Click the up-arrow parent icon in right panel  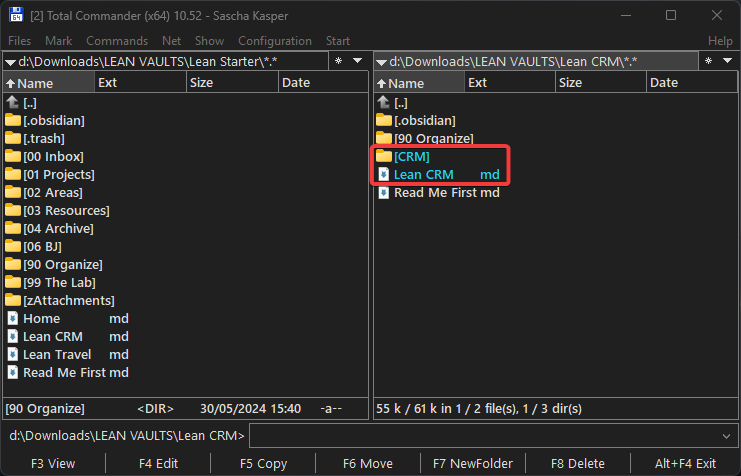point(383,102)
